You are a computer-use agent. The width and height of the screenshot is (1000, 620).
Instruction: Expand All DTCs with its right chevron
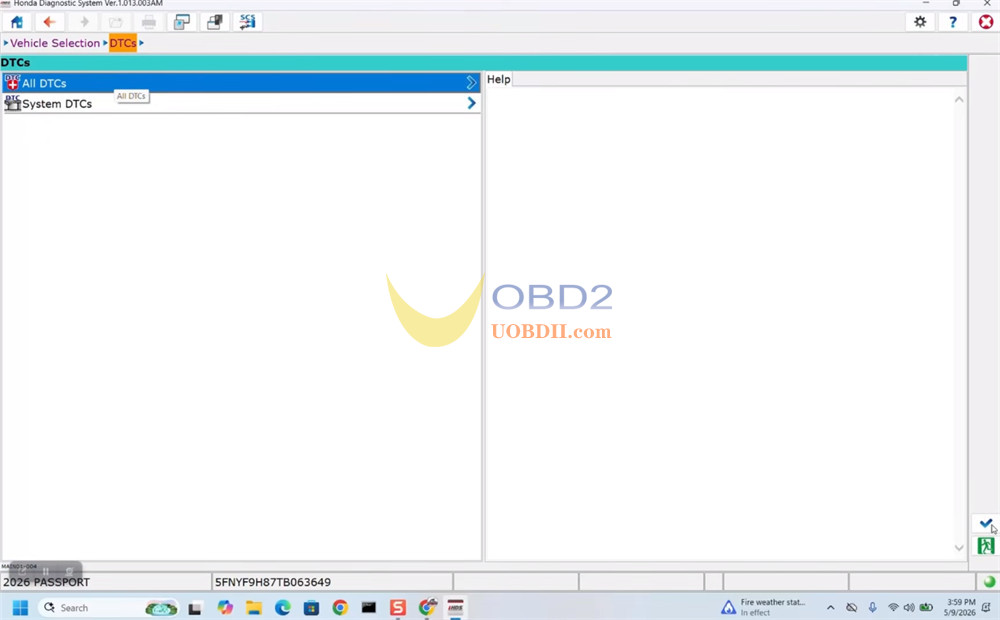coord(471,83)
